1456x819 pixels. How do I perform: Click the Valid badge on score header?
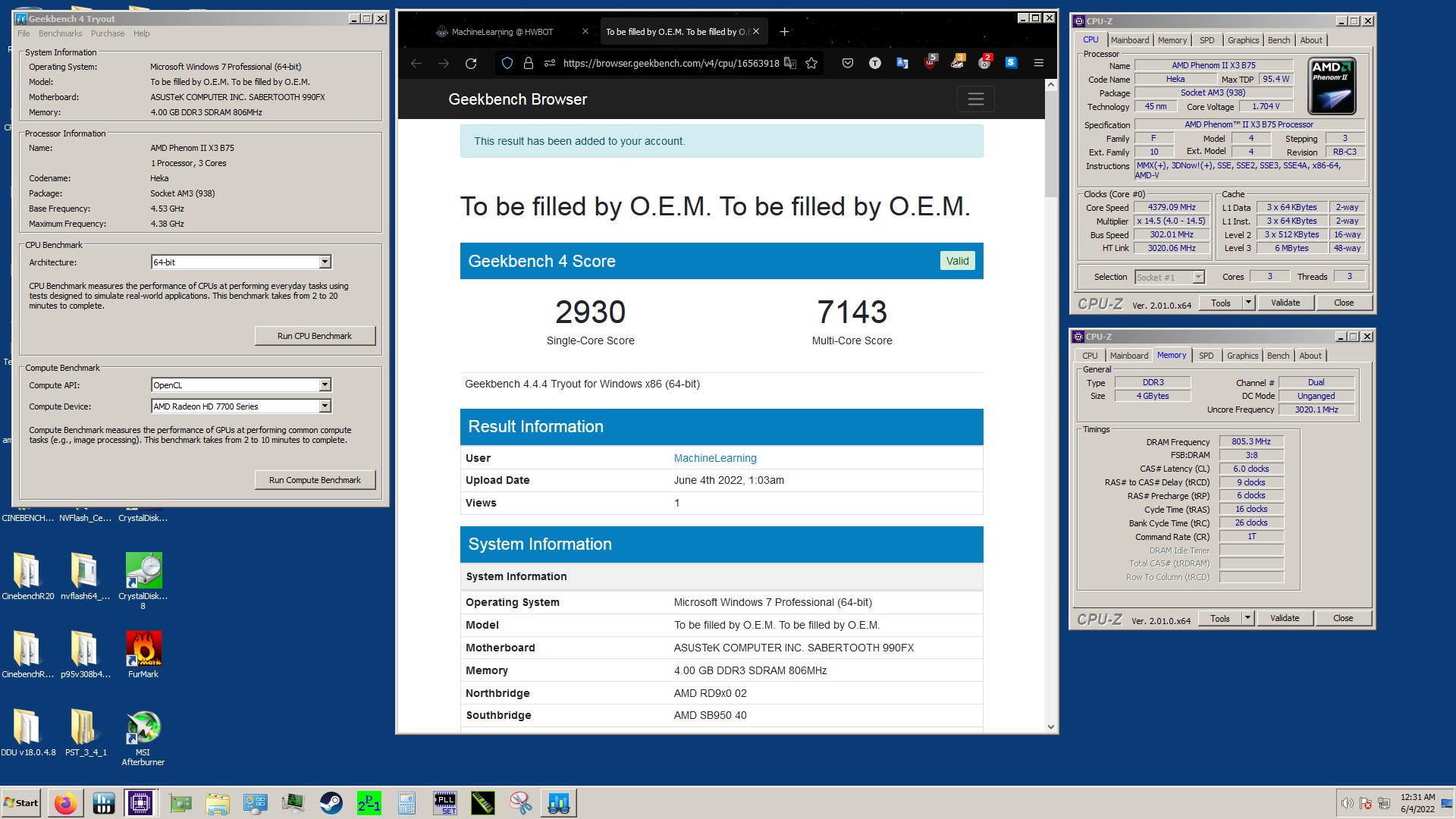(x=957, y=261)
